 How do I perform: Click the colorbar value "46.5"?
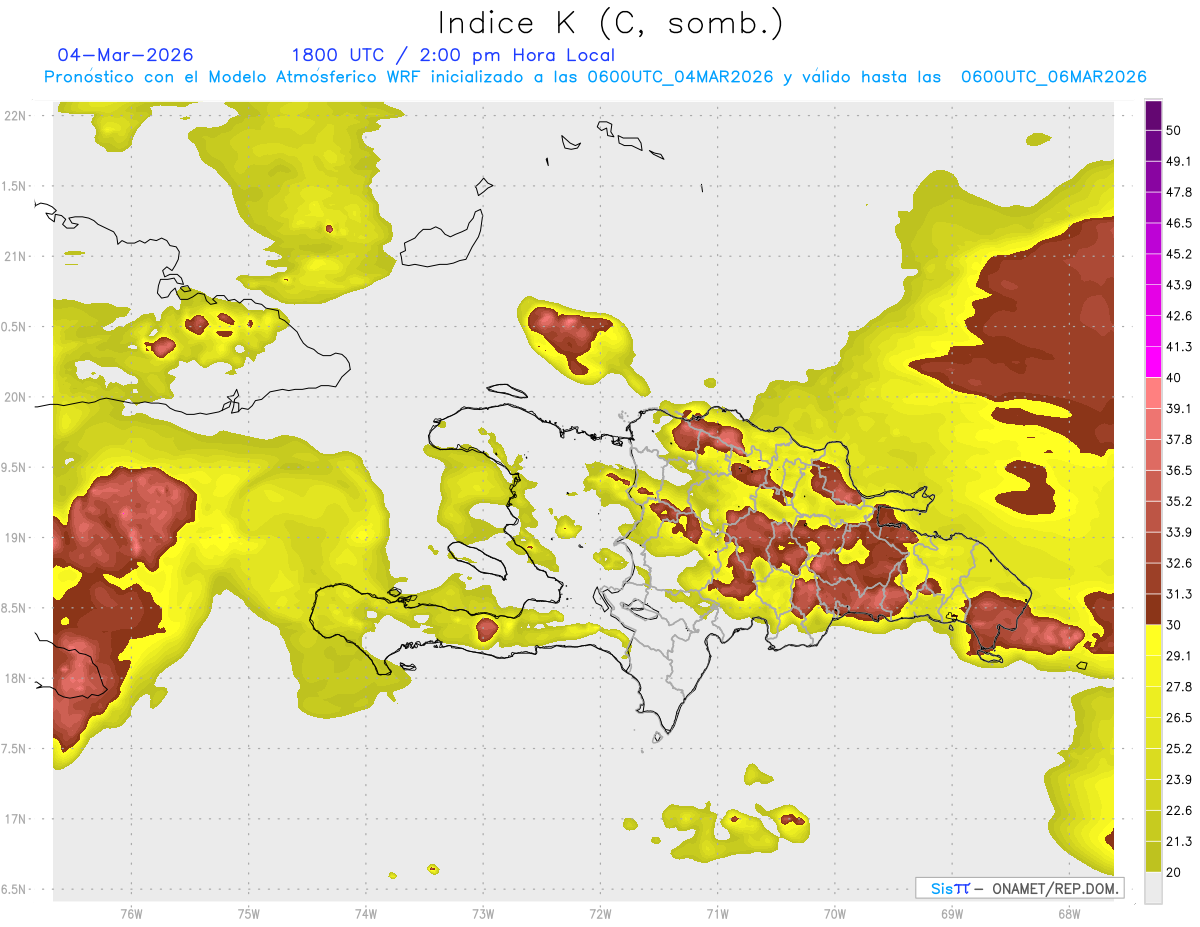tap(1179, 223)
